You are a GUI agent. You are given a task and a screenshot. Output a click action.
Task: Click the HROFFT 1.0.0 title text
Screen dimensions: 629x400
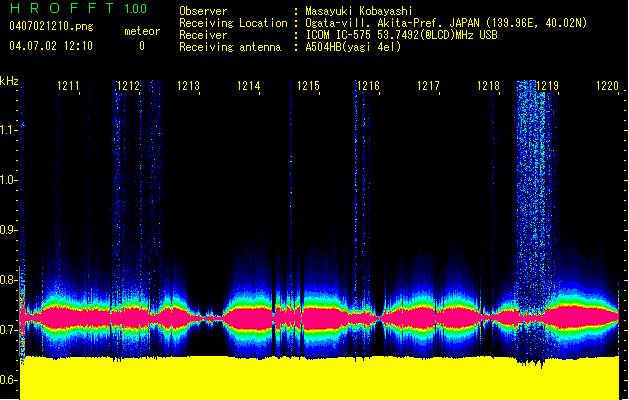pyautogui.click(x=79, y=8)
